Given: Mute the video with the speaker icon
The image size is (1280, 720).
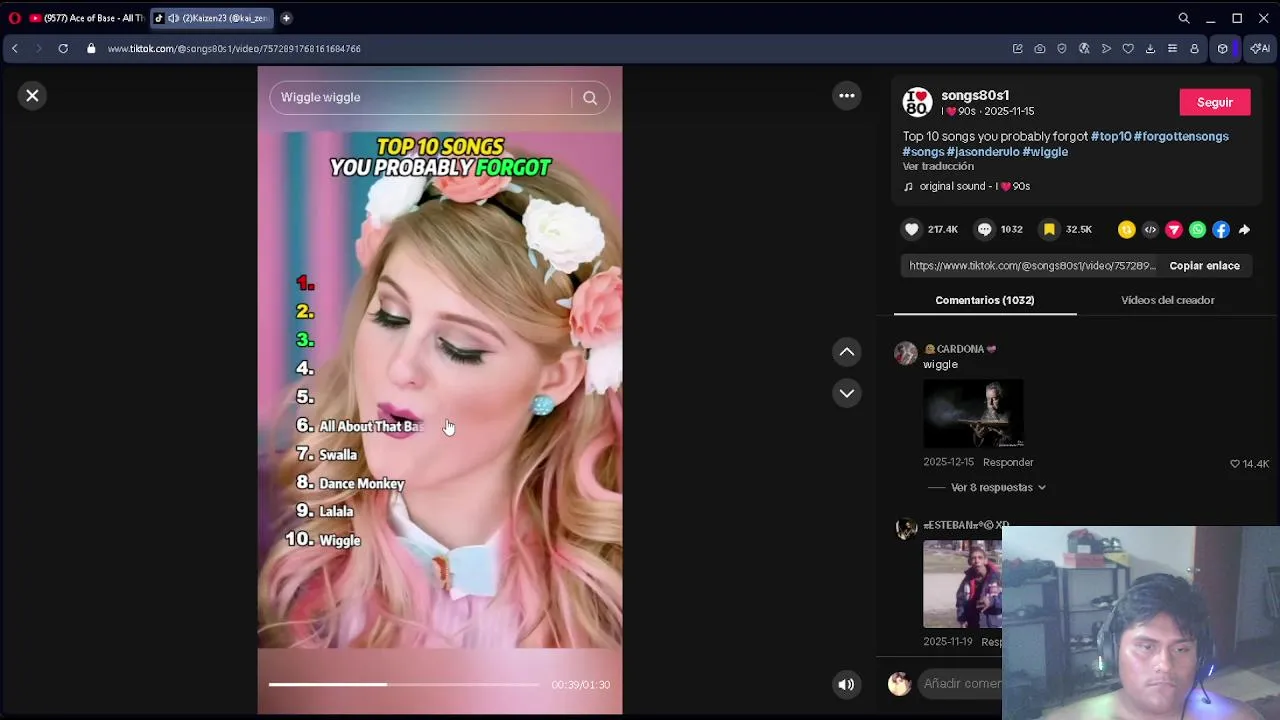Looking at the screenshot, I should pos(846,685).
